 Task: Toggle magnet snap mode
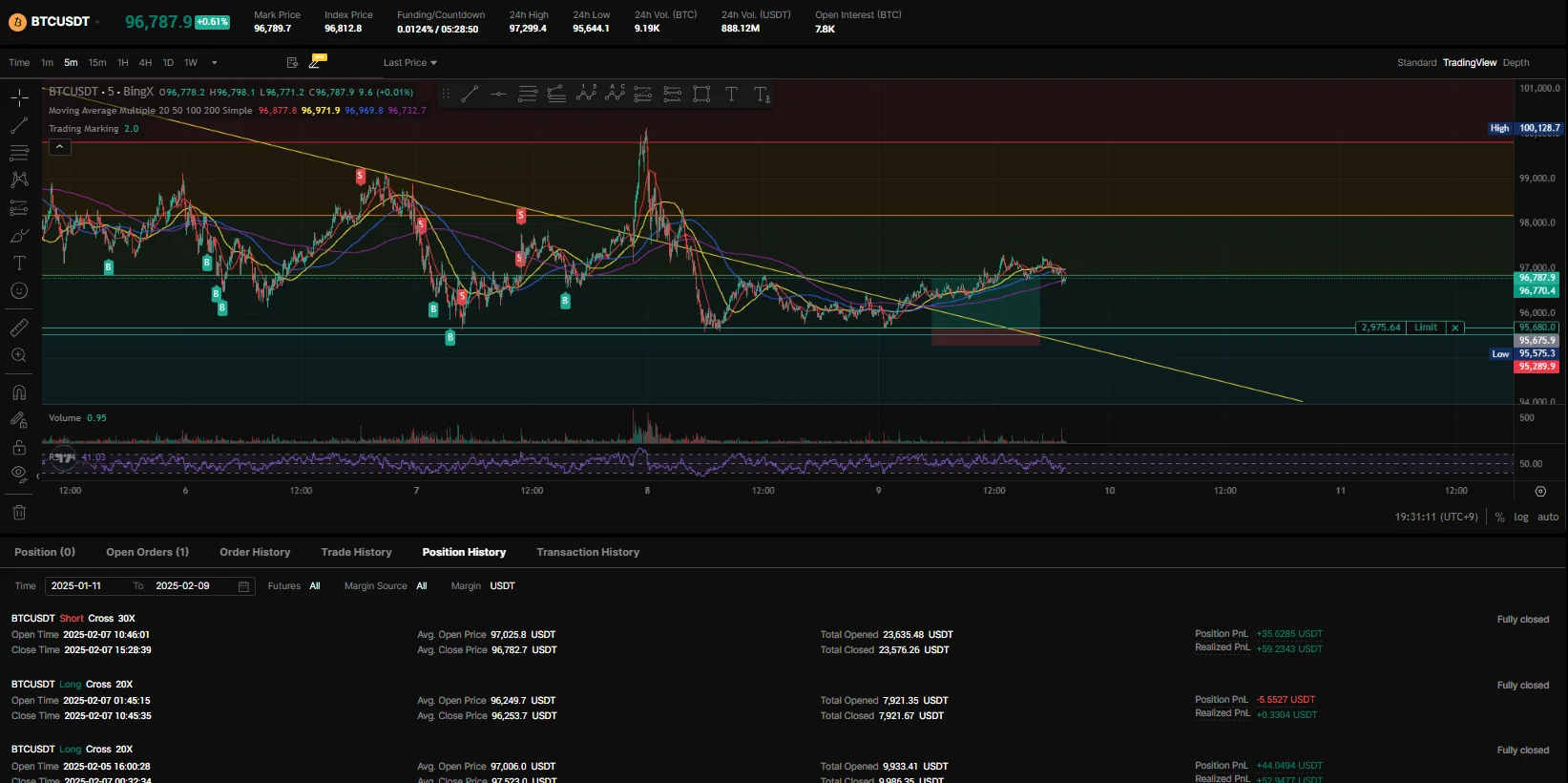19,392
